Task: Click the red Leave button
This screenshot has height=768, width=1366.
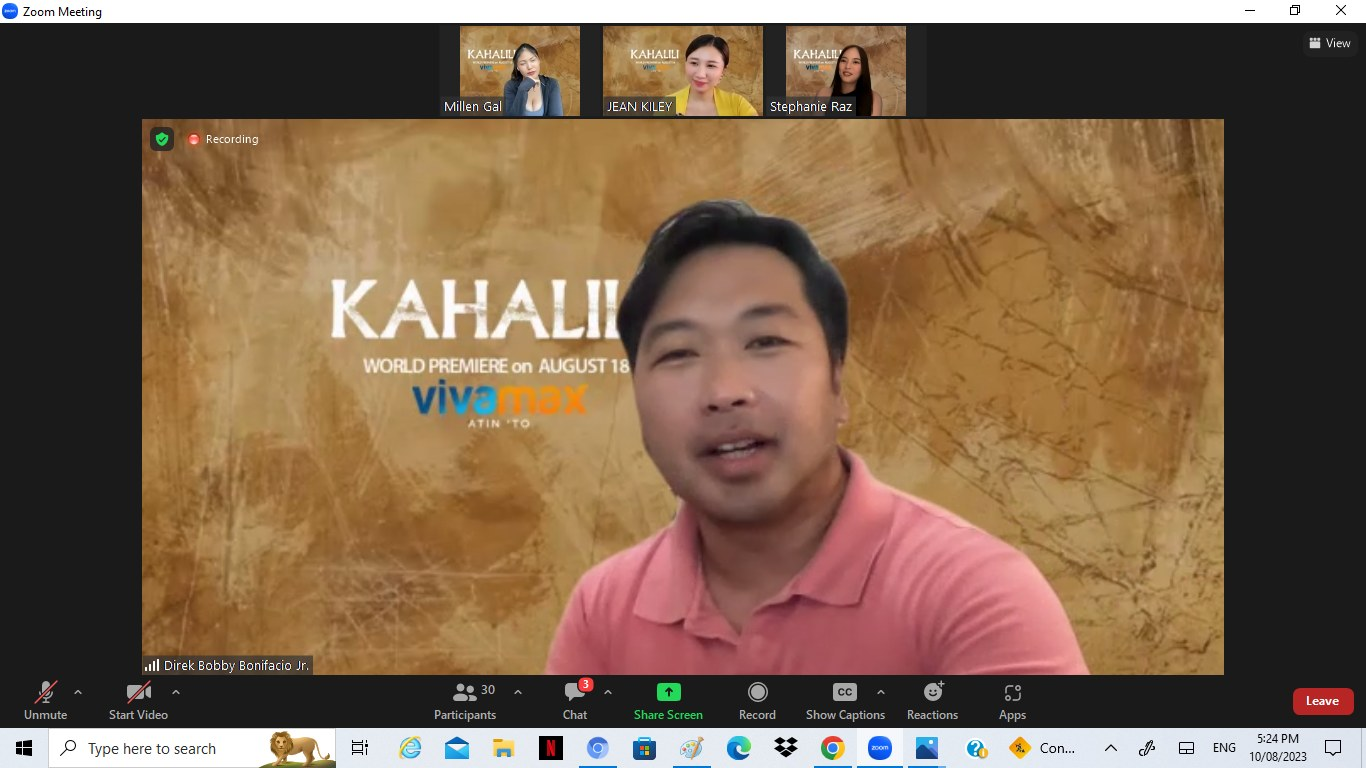Action: (x=1322, y=701)
